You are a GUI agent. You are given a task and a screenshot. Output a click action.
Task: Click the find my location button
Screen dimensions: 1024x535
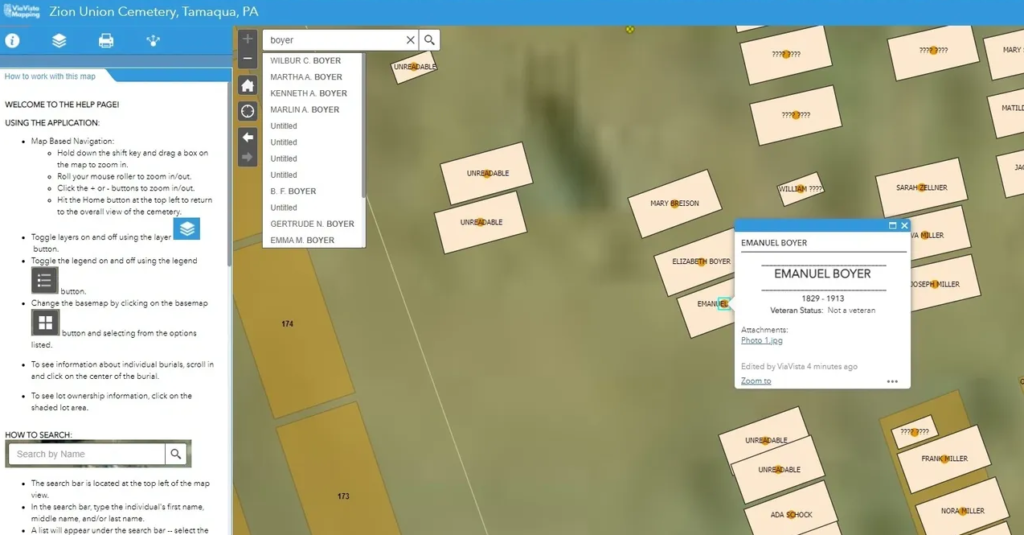click(x=248, y=111)
